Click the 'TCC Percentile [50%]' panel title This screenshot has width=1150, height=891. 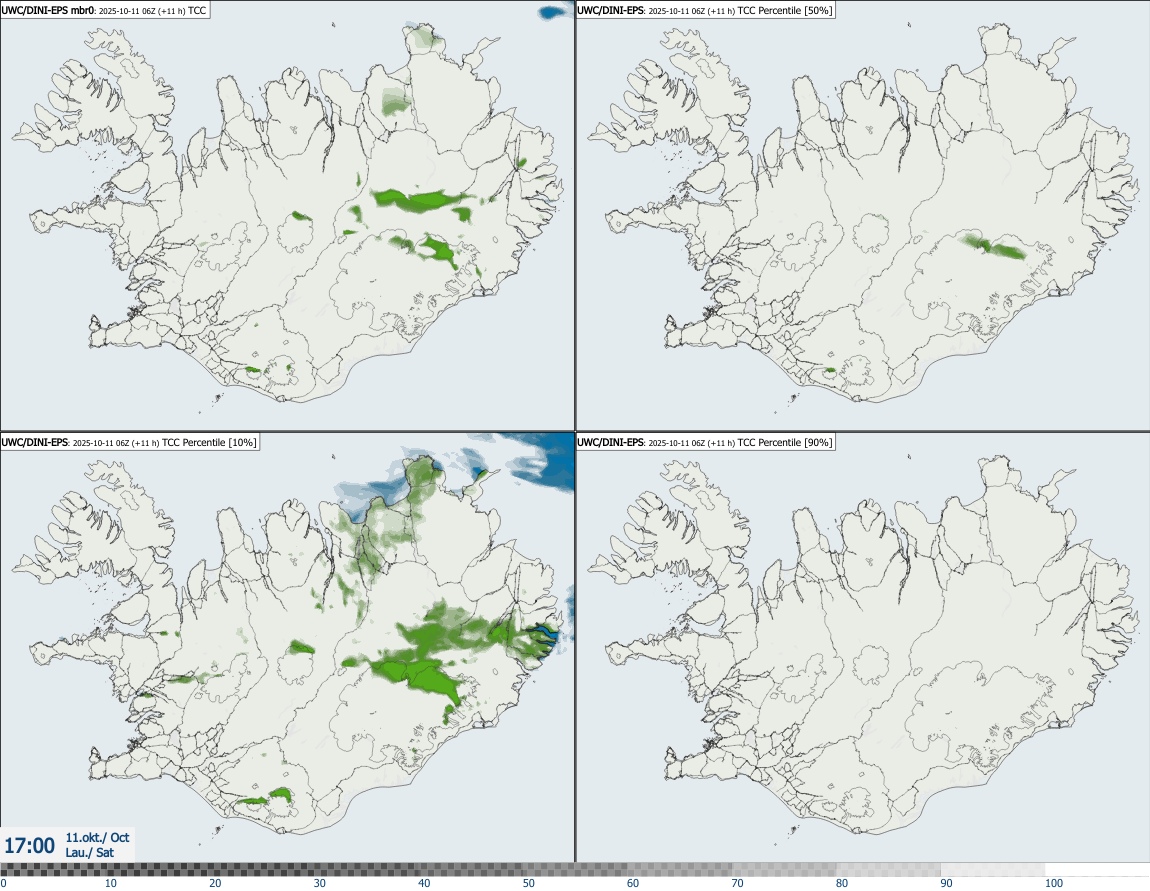coord(705,10)
